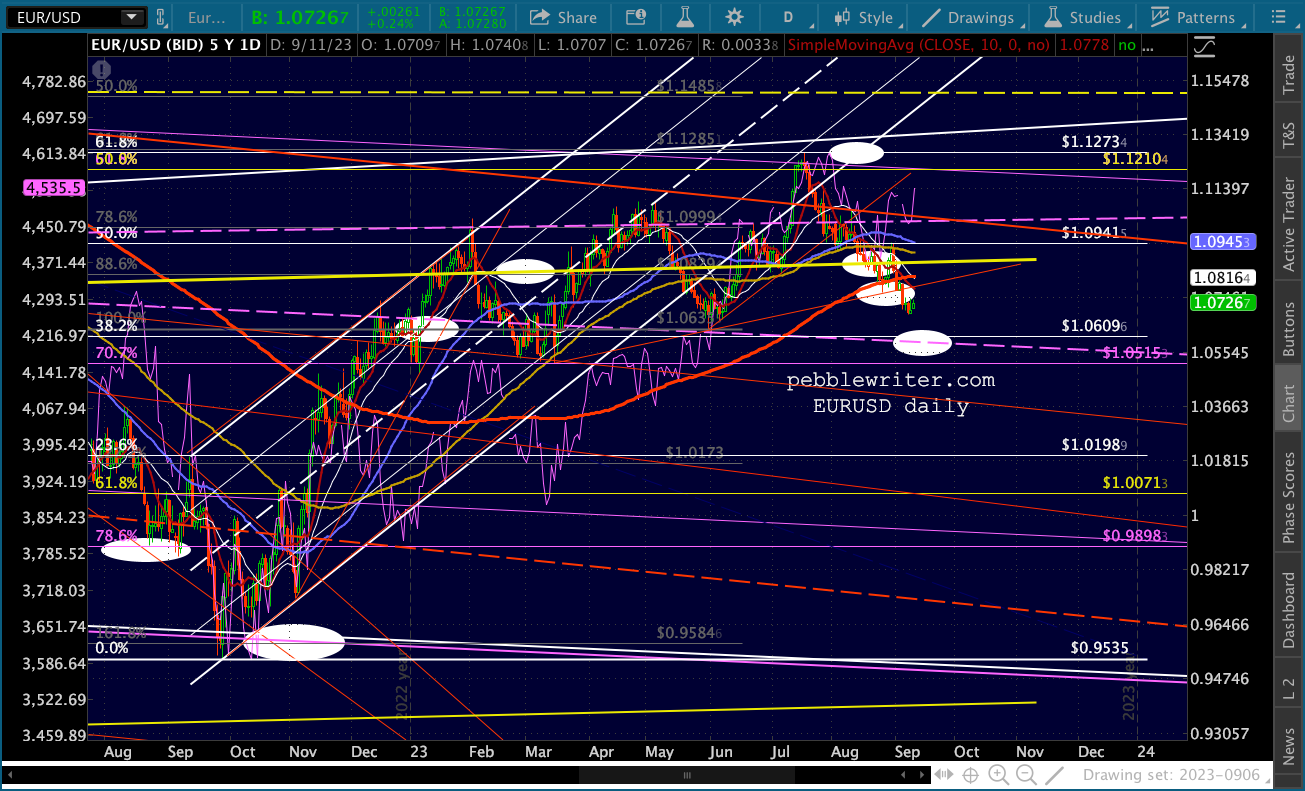Open the thinkLog flask icon
This screenshot has height=791, width=1305.
685,17
